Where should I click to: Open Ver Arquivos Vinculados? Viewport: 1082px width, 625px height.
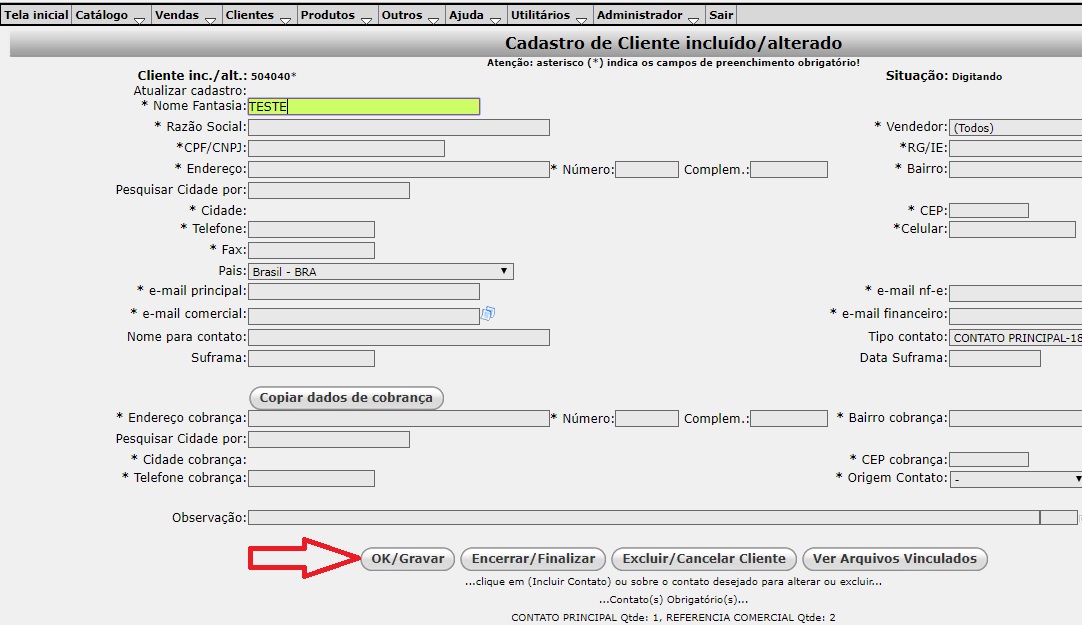(894, 559)
